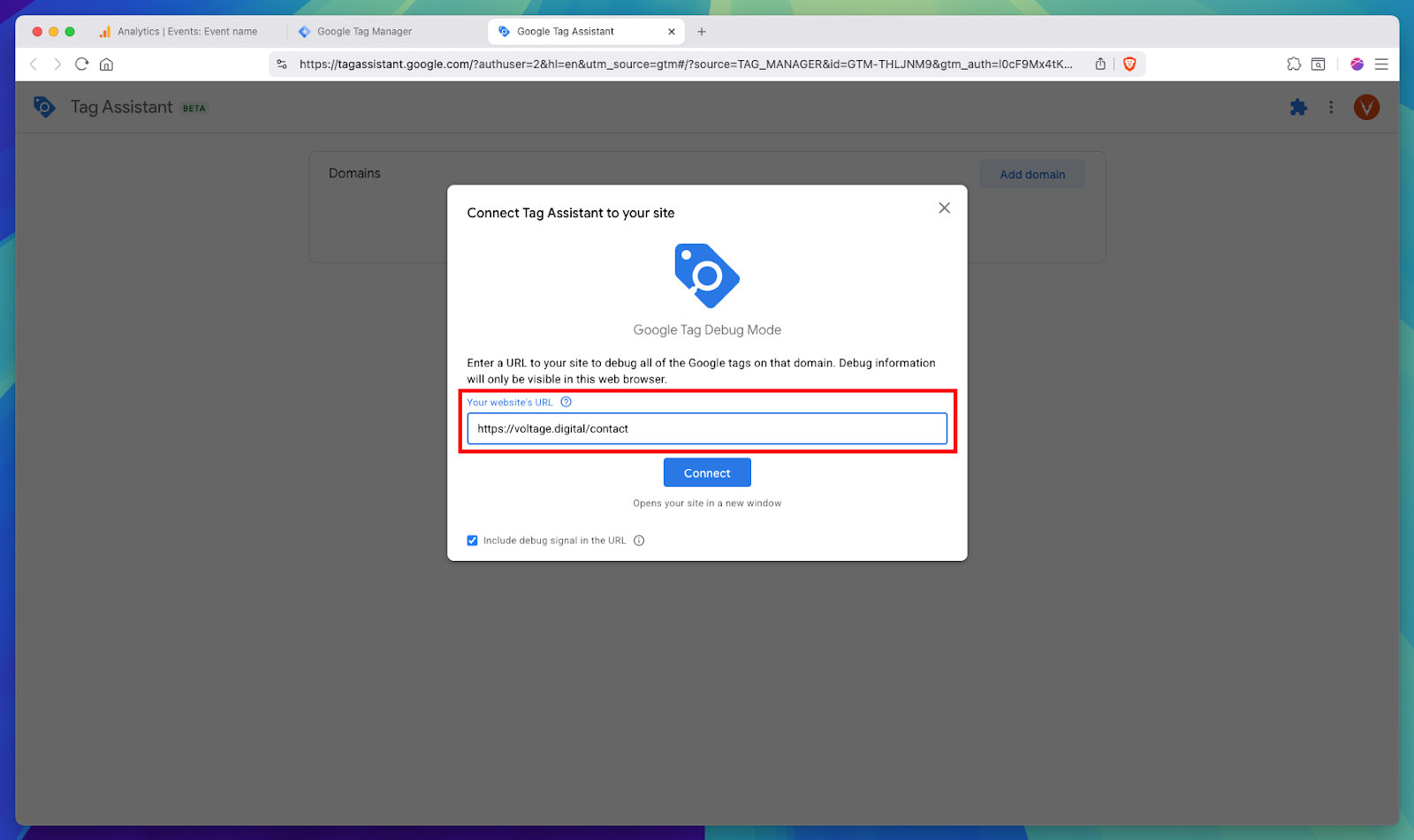The image size is (1414, 840).
Task: Open a new browser tab
Action: [x=702, y=32]
